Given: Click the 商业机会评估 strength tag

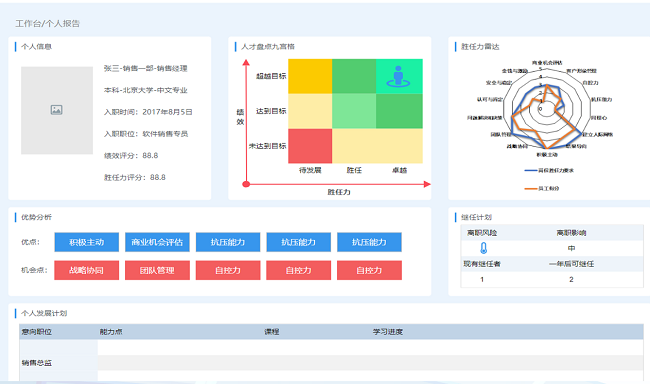Looking at the screenshot, I should pos(157,242).
